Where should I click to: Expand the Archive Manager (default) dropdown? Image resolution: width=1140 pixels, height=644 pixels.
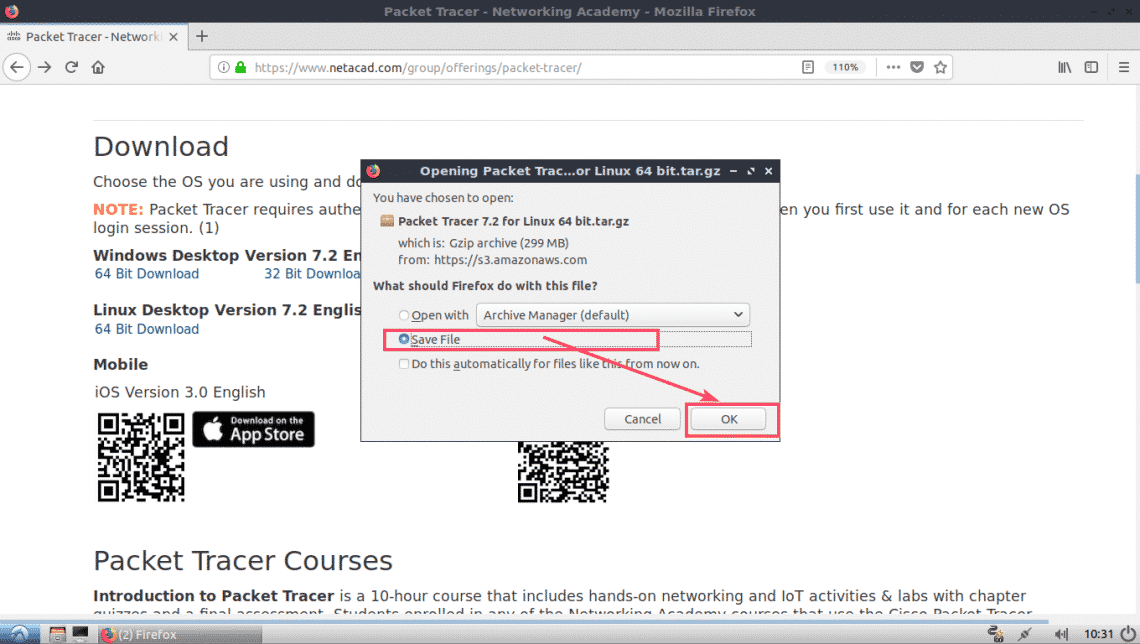pos(613,315)
